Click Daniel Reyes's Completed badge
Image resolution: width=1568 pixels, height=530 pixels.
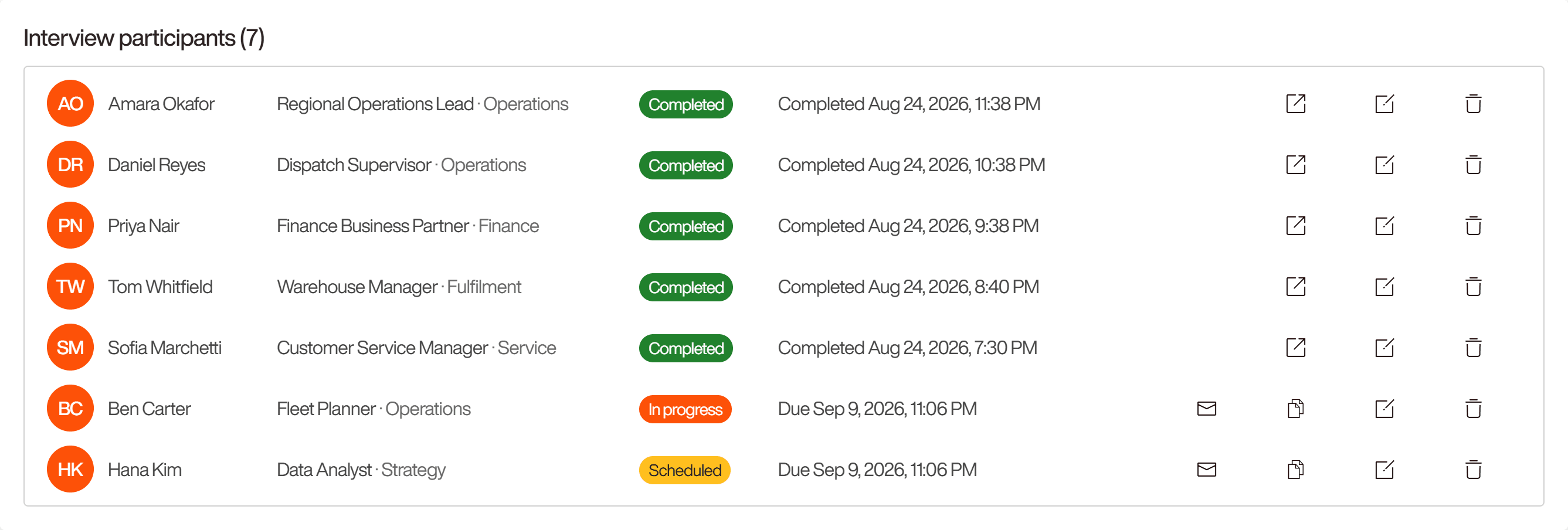(x=685, y=165)
